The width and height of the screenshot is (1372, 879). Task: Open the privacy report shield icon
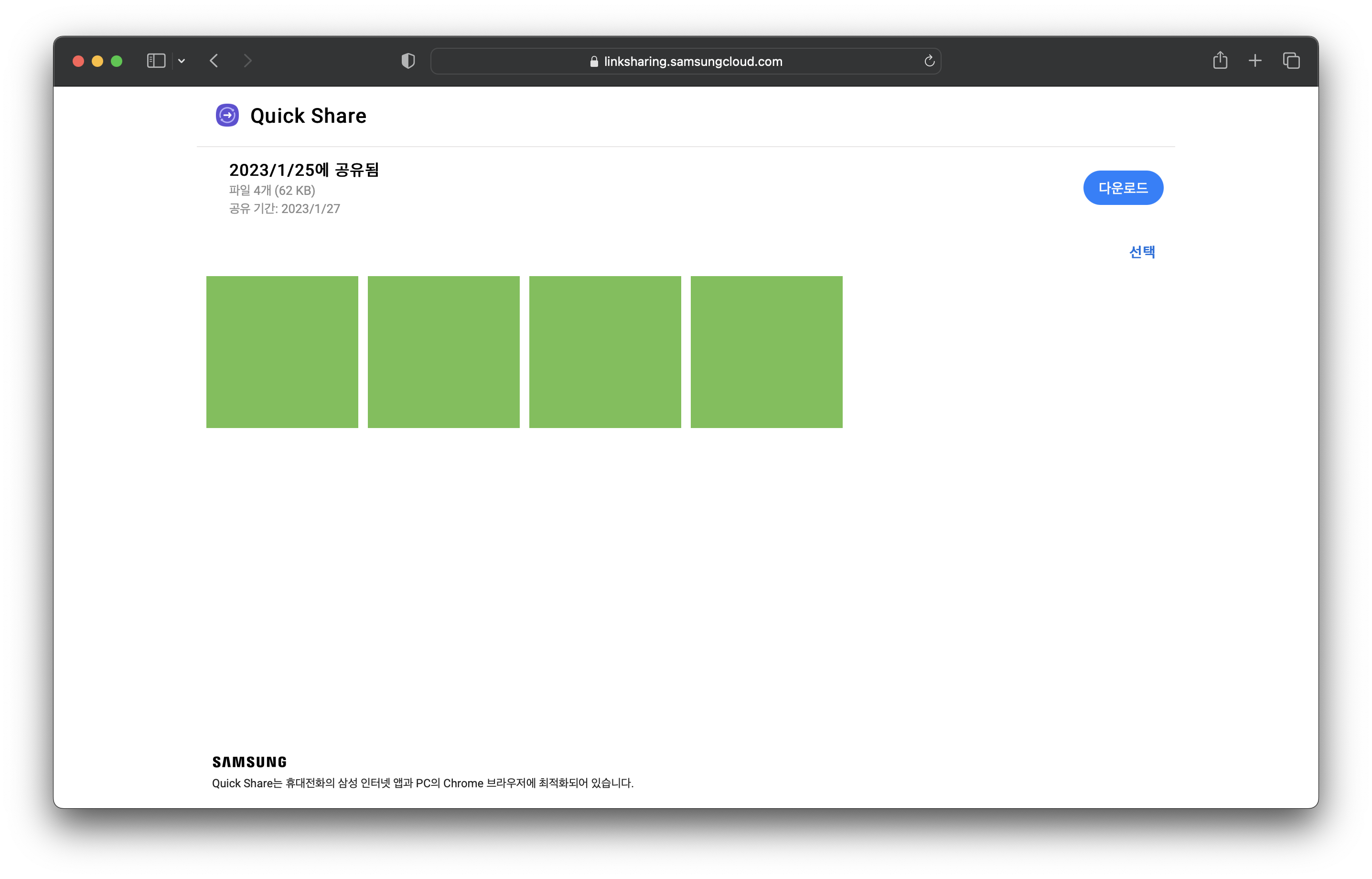[408, 61]
